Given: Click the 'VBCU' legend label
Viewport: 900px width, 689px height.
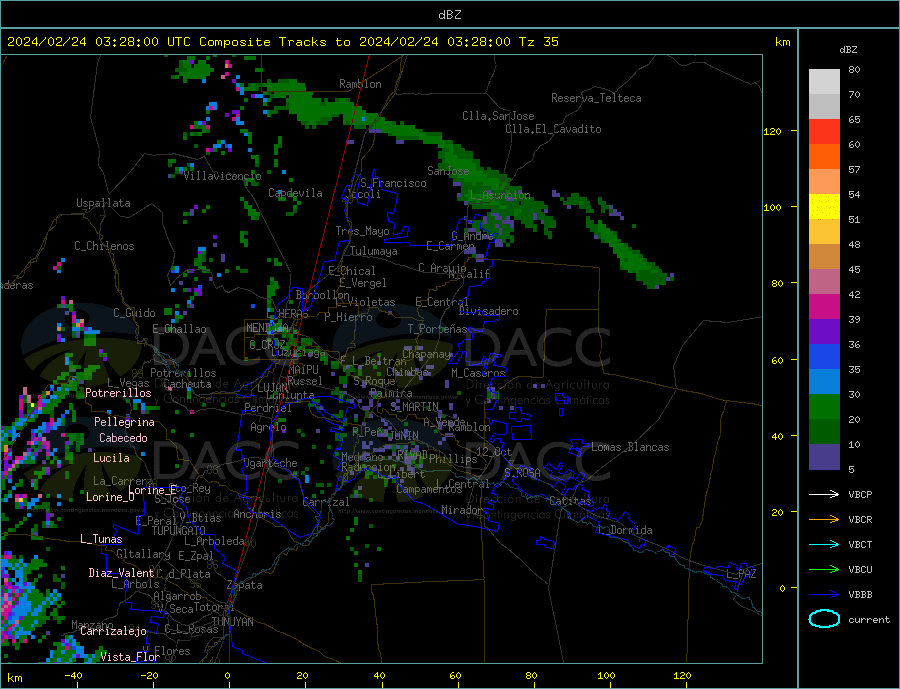Looking at the screenshot, I should coord(860,570).
